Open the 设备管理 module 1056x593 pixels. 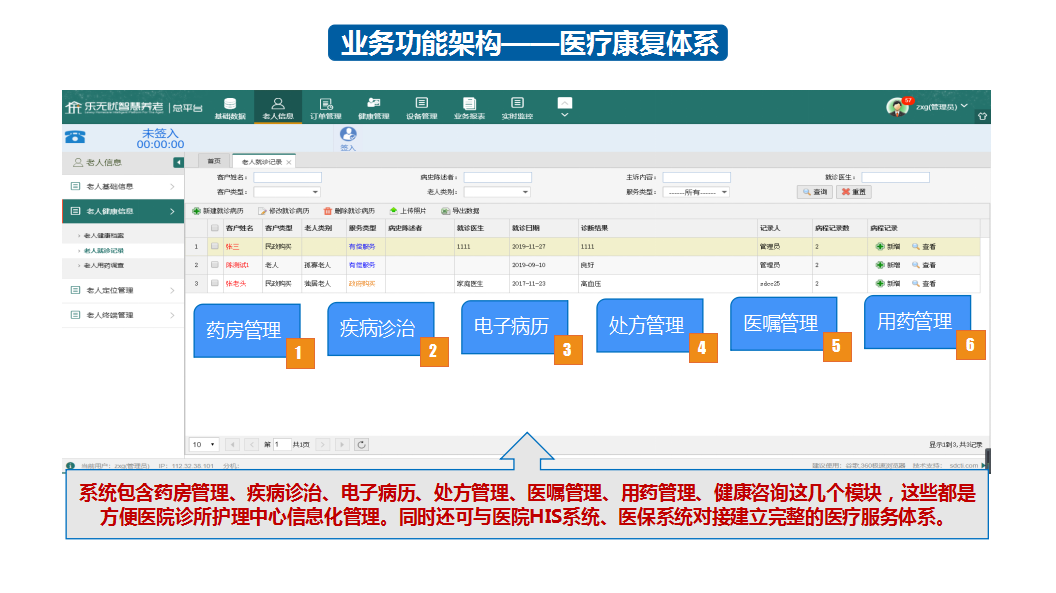[422, 108]
